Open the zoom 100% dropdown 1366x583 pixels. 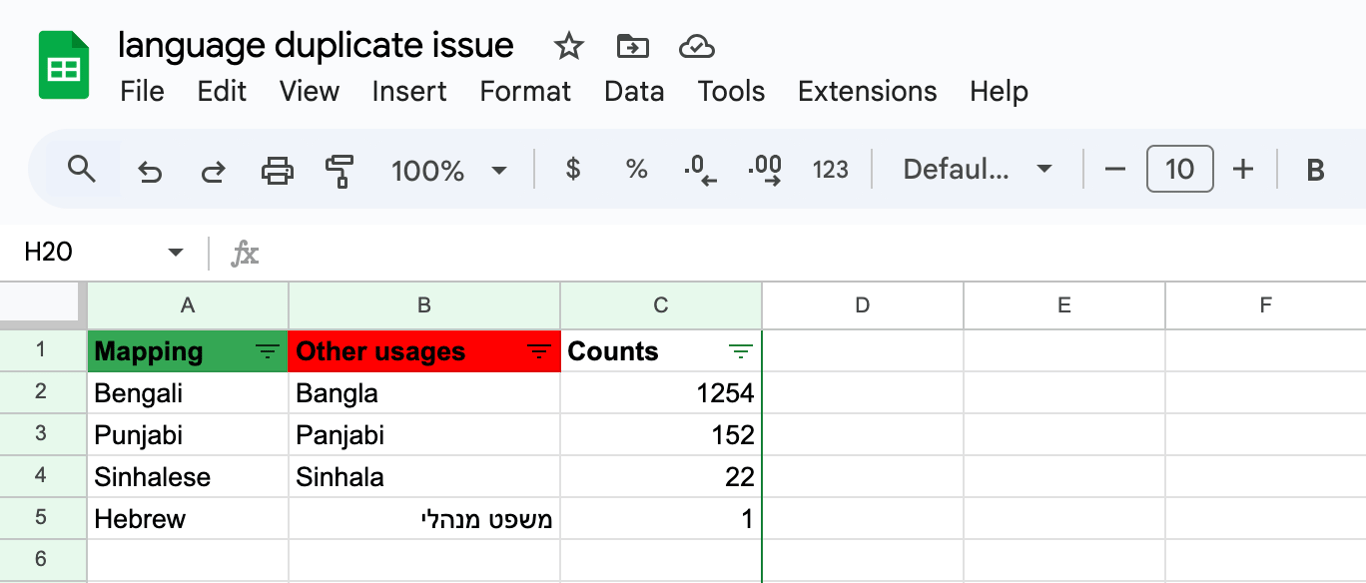[449, 170]
